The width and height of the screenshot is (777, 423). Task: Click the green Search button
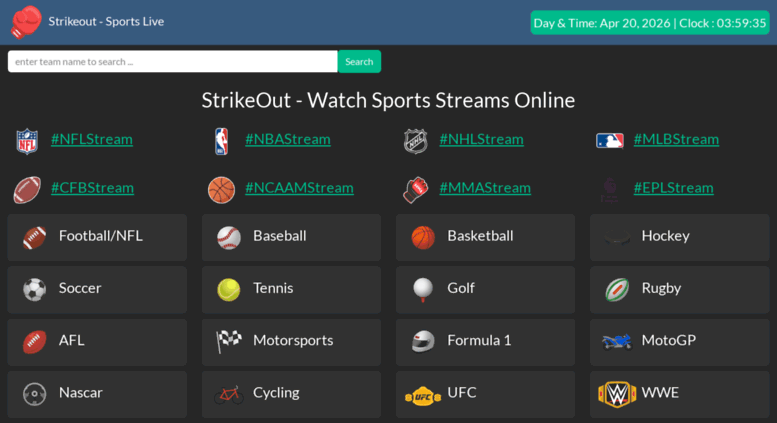click(x=359, y=61)
